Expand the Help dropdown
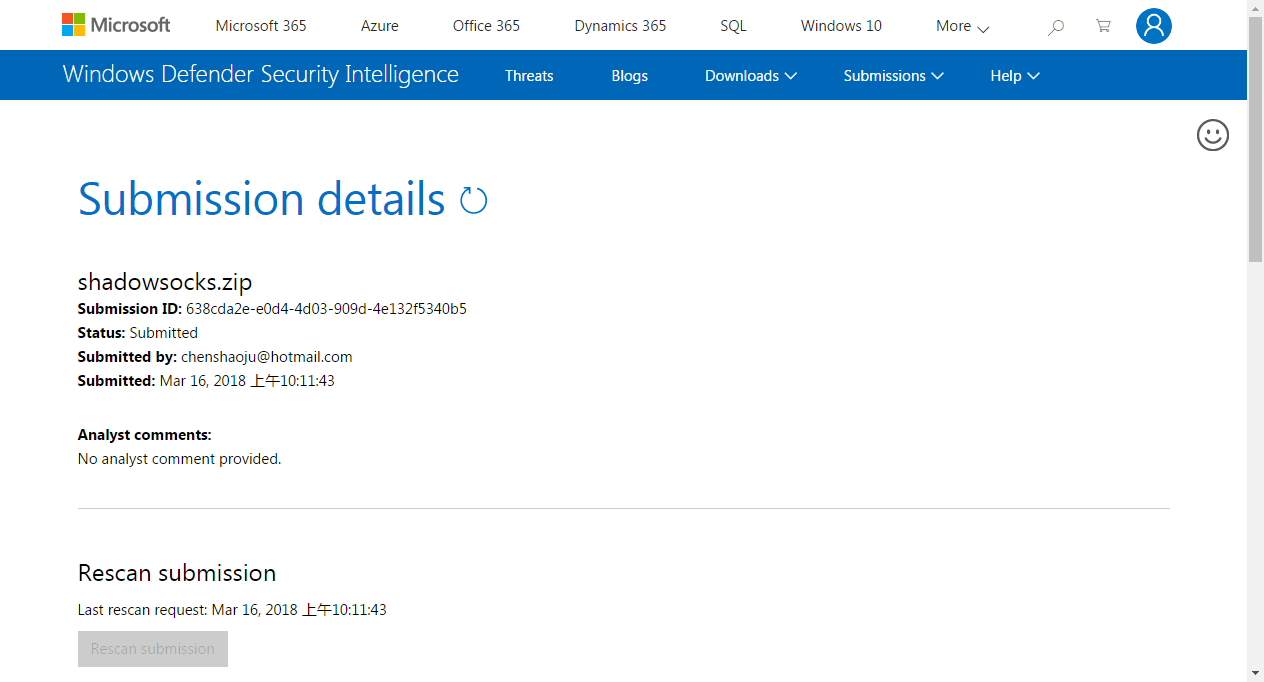 click(x=1015, y=76)
